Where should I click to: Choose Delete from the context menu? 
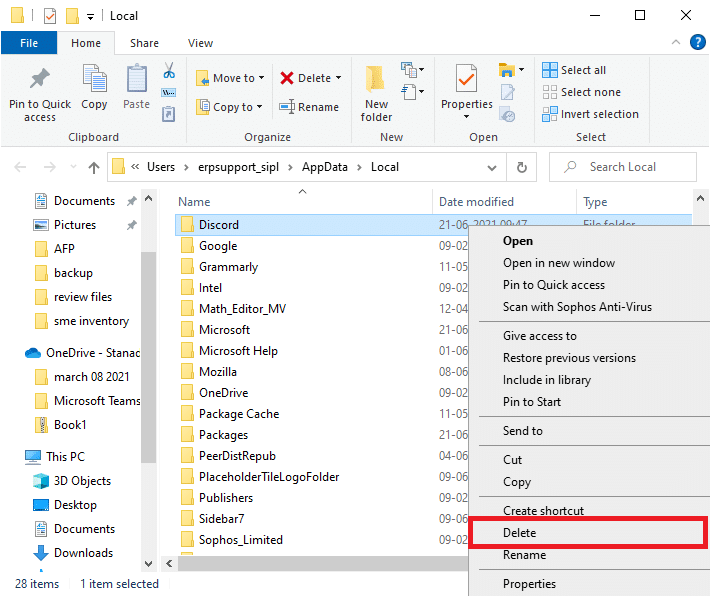520,533
